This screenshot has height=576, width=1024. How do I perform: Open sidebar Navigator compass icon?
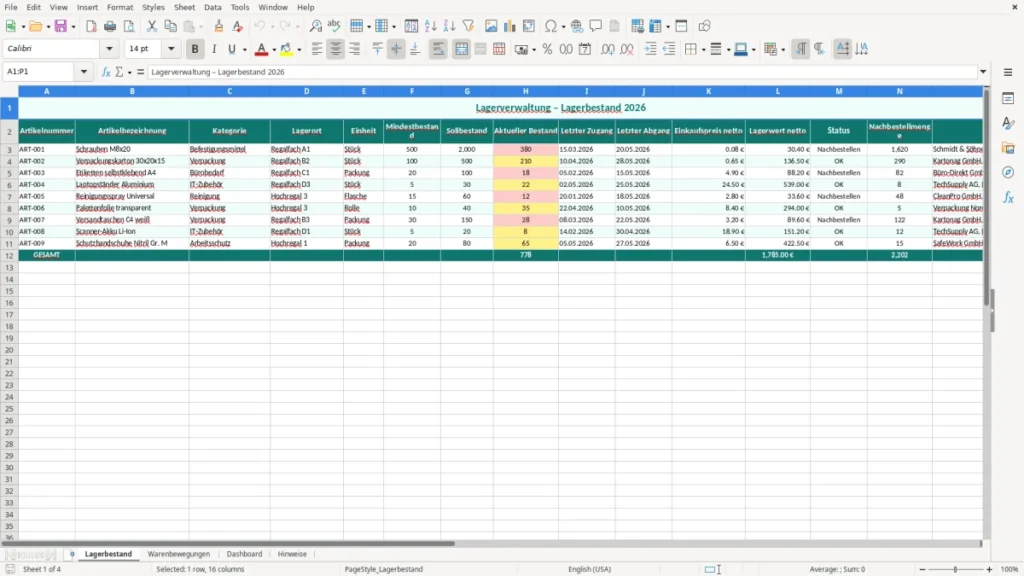pyautogui.click(x=1008, y=172)
